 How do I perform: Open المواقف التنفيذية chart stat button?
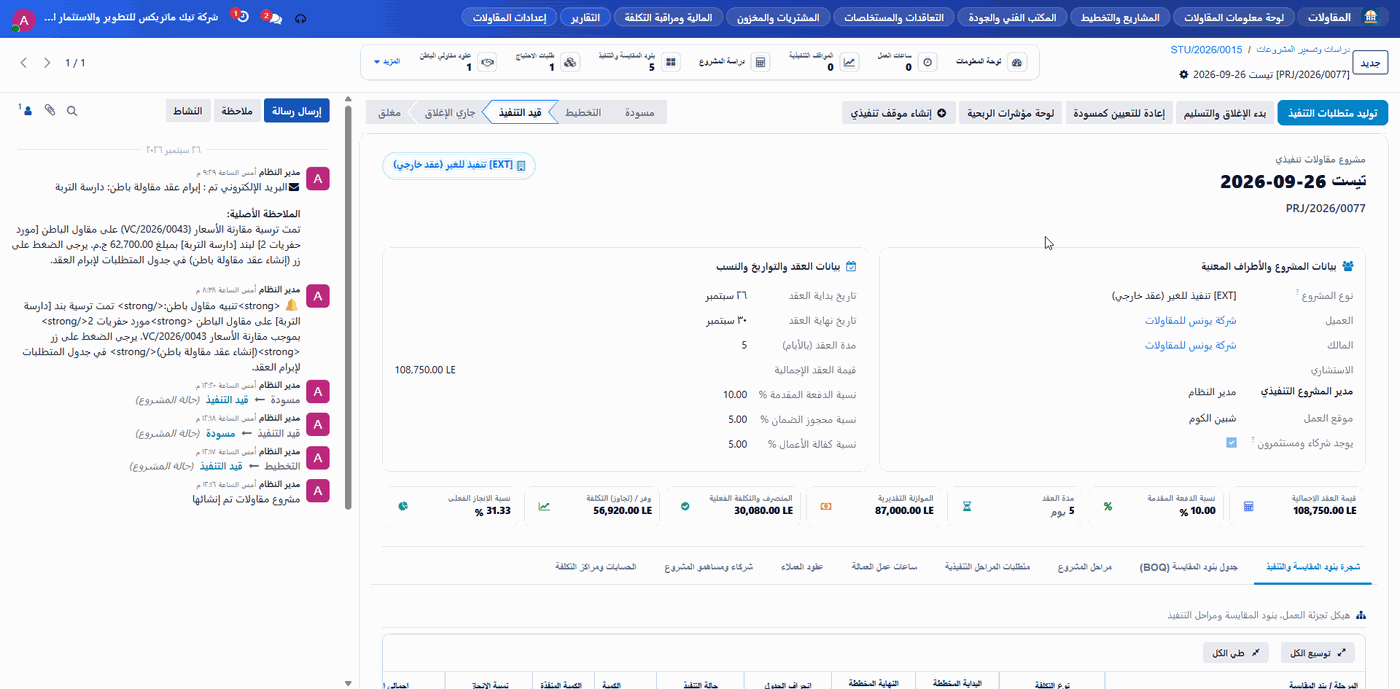click(823, 62)
